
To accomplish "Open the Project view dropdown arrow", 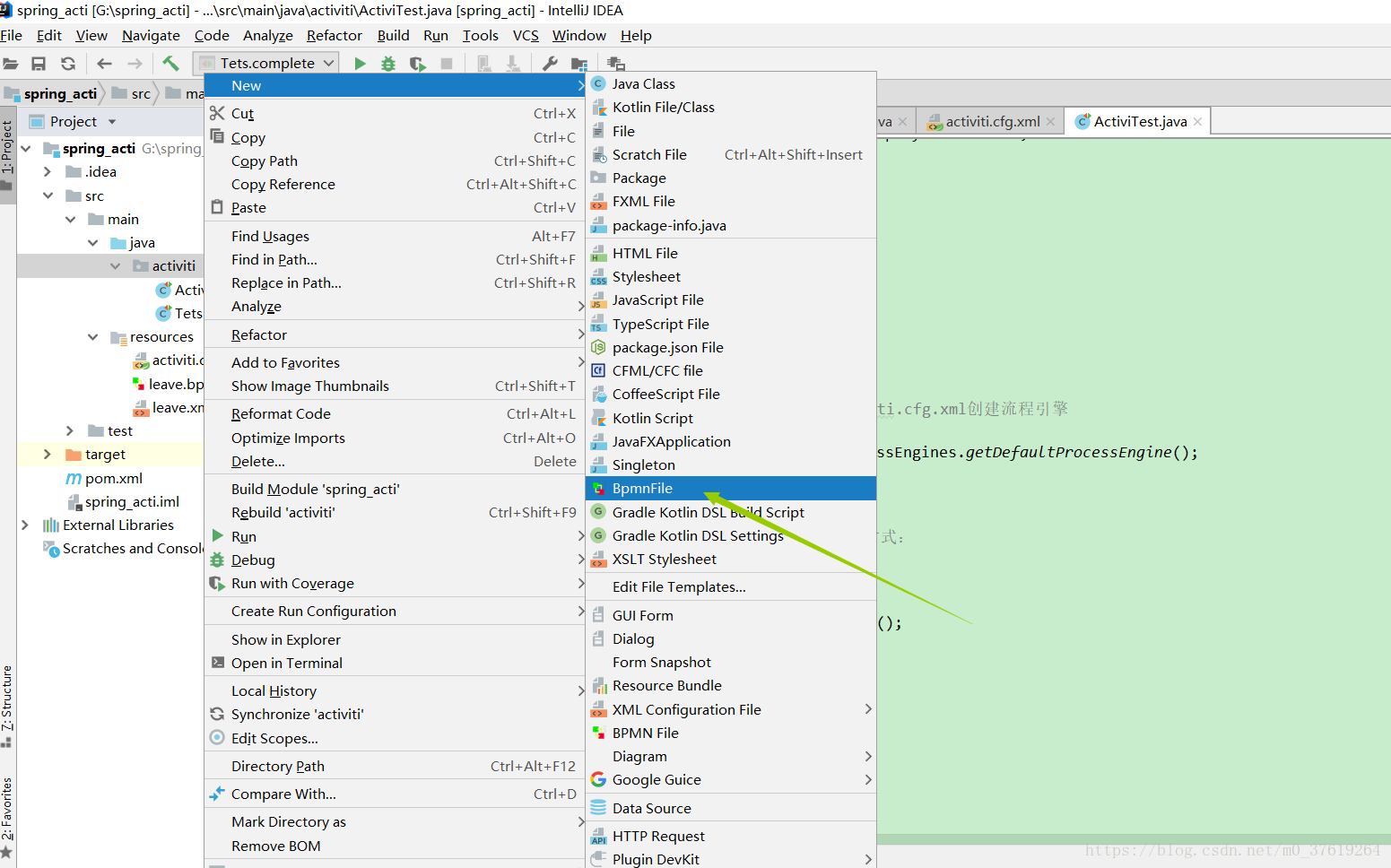I will pos(112,122).
